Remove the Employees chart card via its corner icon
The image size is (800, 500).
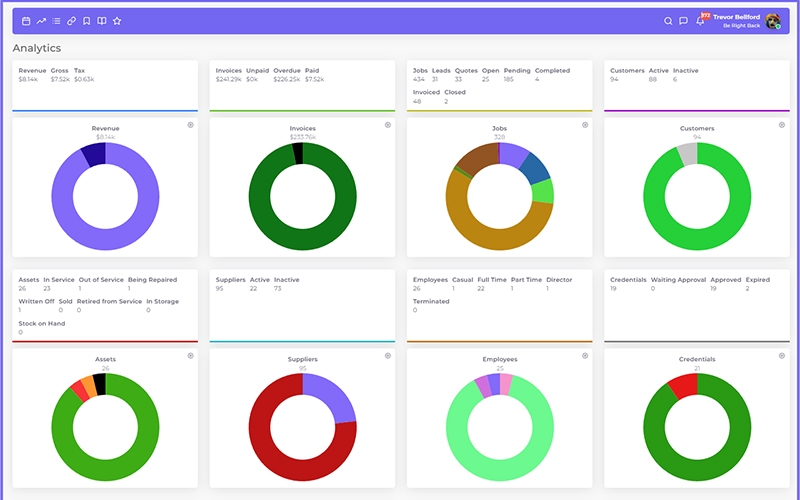click(585, 356)
